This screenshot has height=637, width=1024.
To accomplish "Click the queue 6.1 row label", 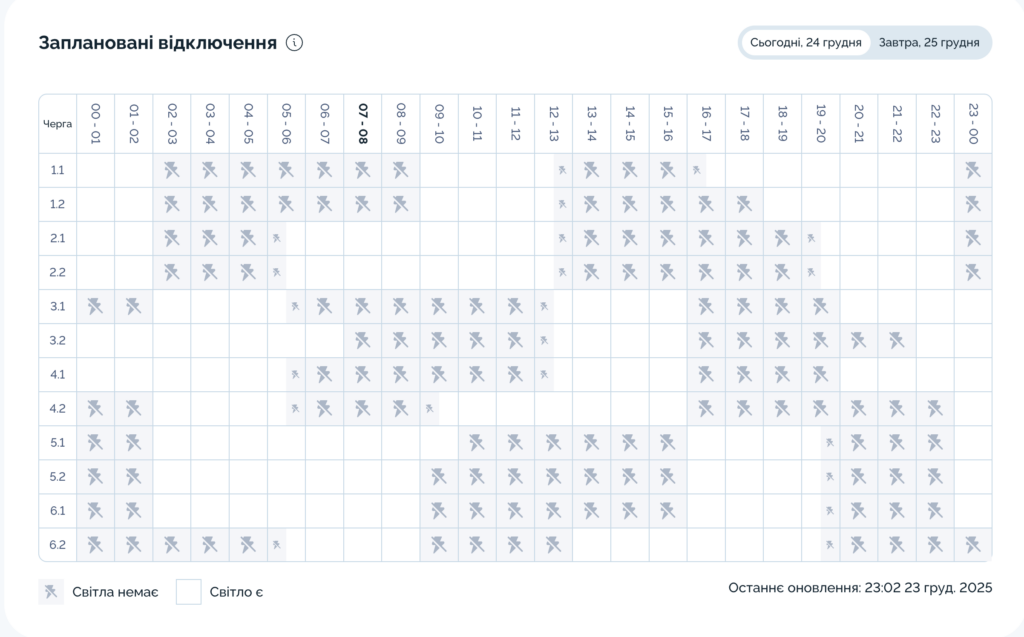I will point(58,511).
